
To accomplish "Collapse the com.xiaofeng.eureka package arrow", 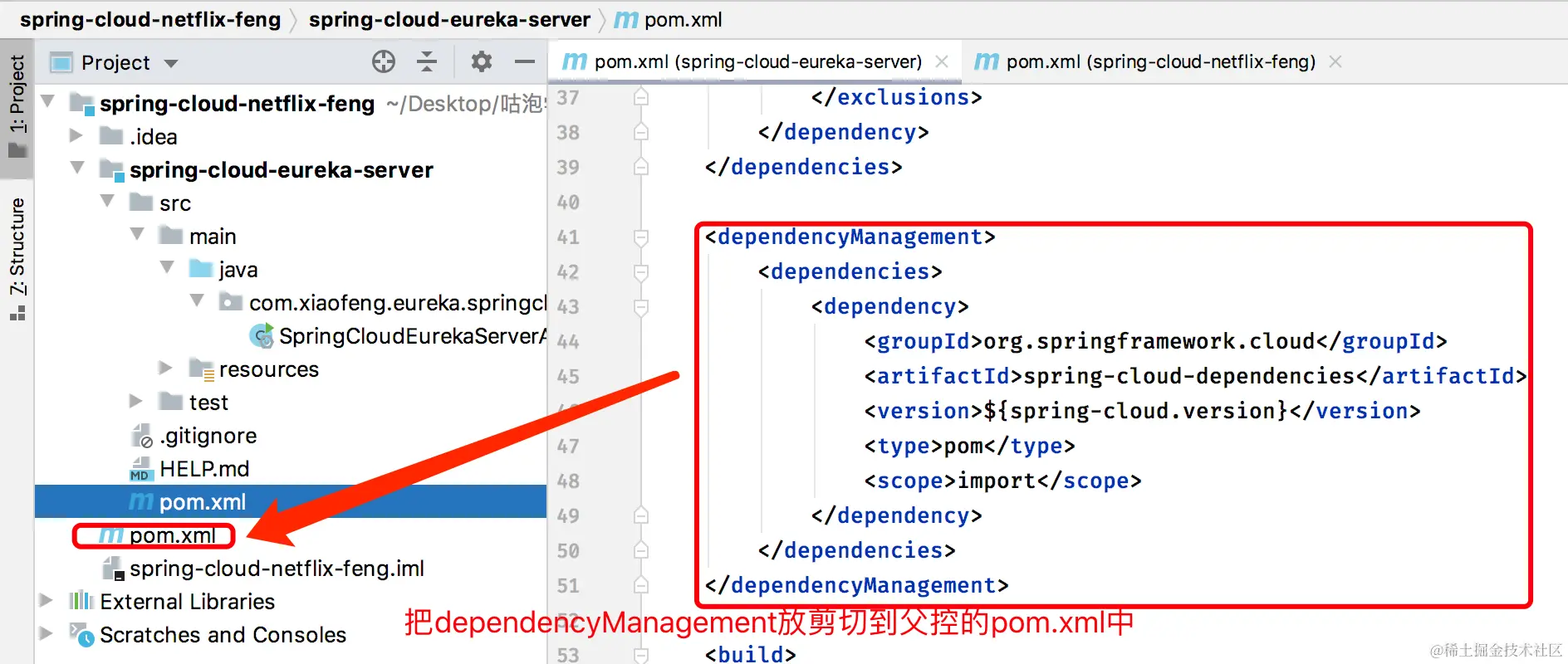I will point(197,301).
